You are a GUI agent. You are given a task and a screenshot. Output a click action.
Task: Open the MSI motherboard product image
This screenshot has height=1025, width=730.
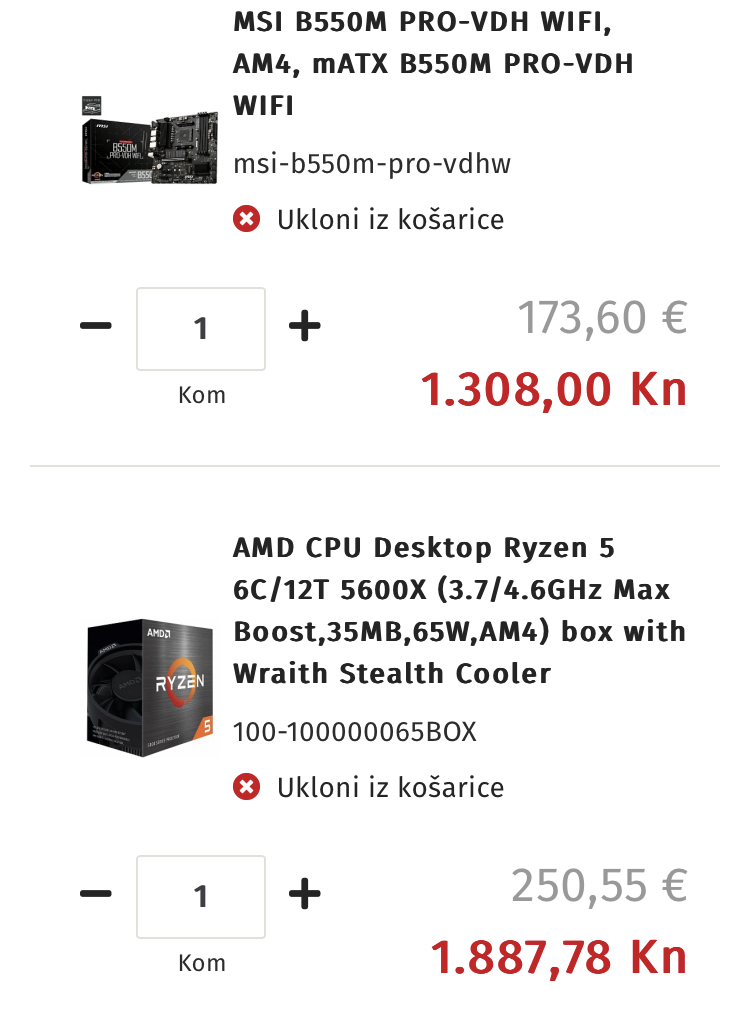point(149,140)
